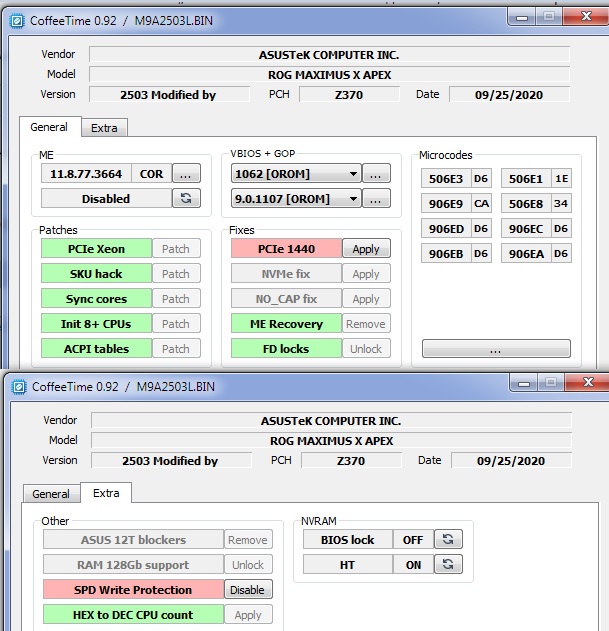
Task: Select Extra tab in bottom window
Action: click(x=106, y=493)
